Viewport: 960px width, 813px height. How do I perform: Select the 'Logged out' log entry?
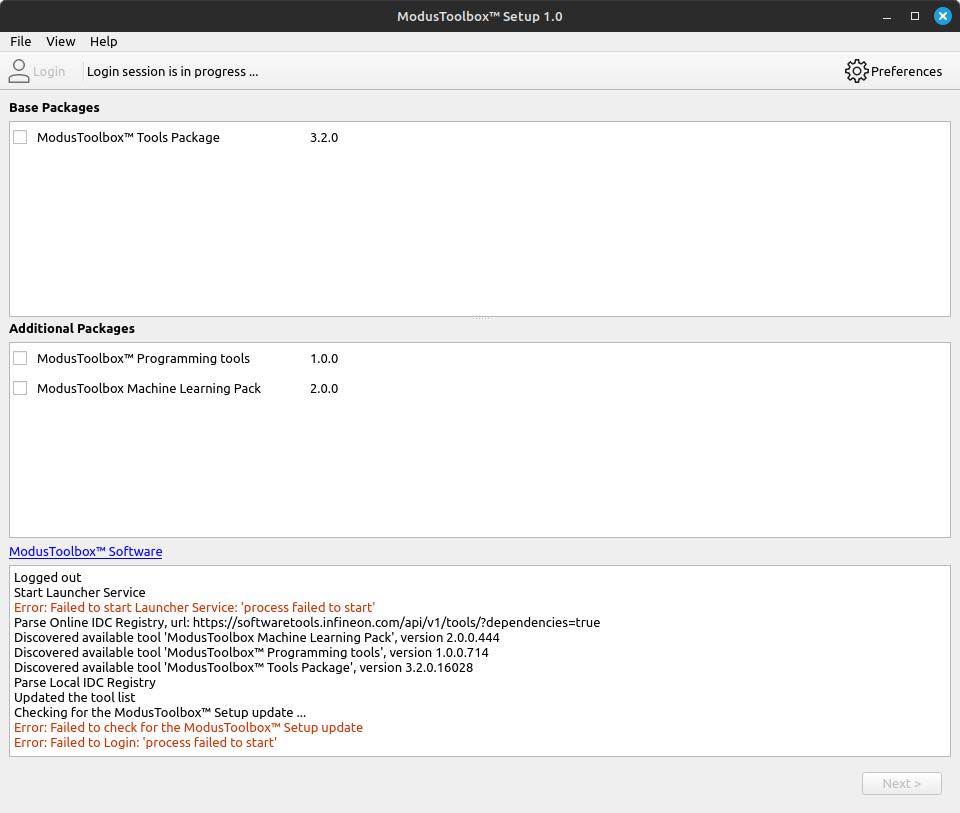tap(46, 577)
